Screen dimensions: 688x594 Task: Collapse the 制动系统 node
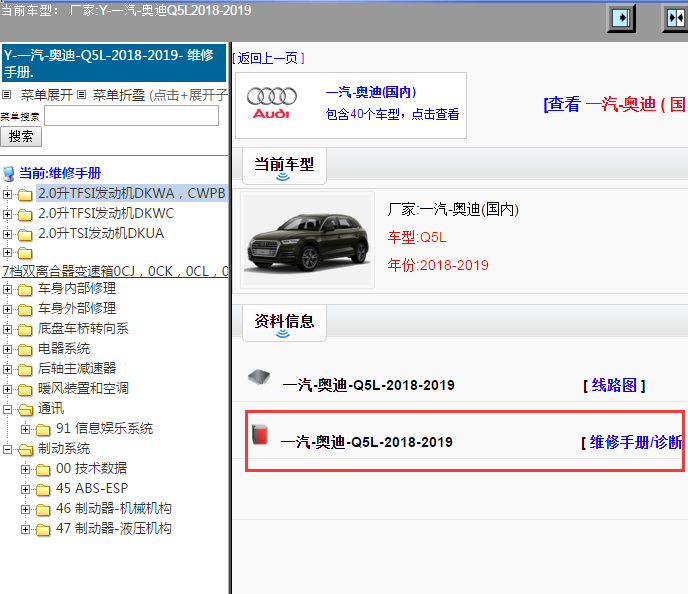tap(7, 449)
